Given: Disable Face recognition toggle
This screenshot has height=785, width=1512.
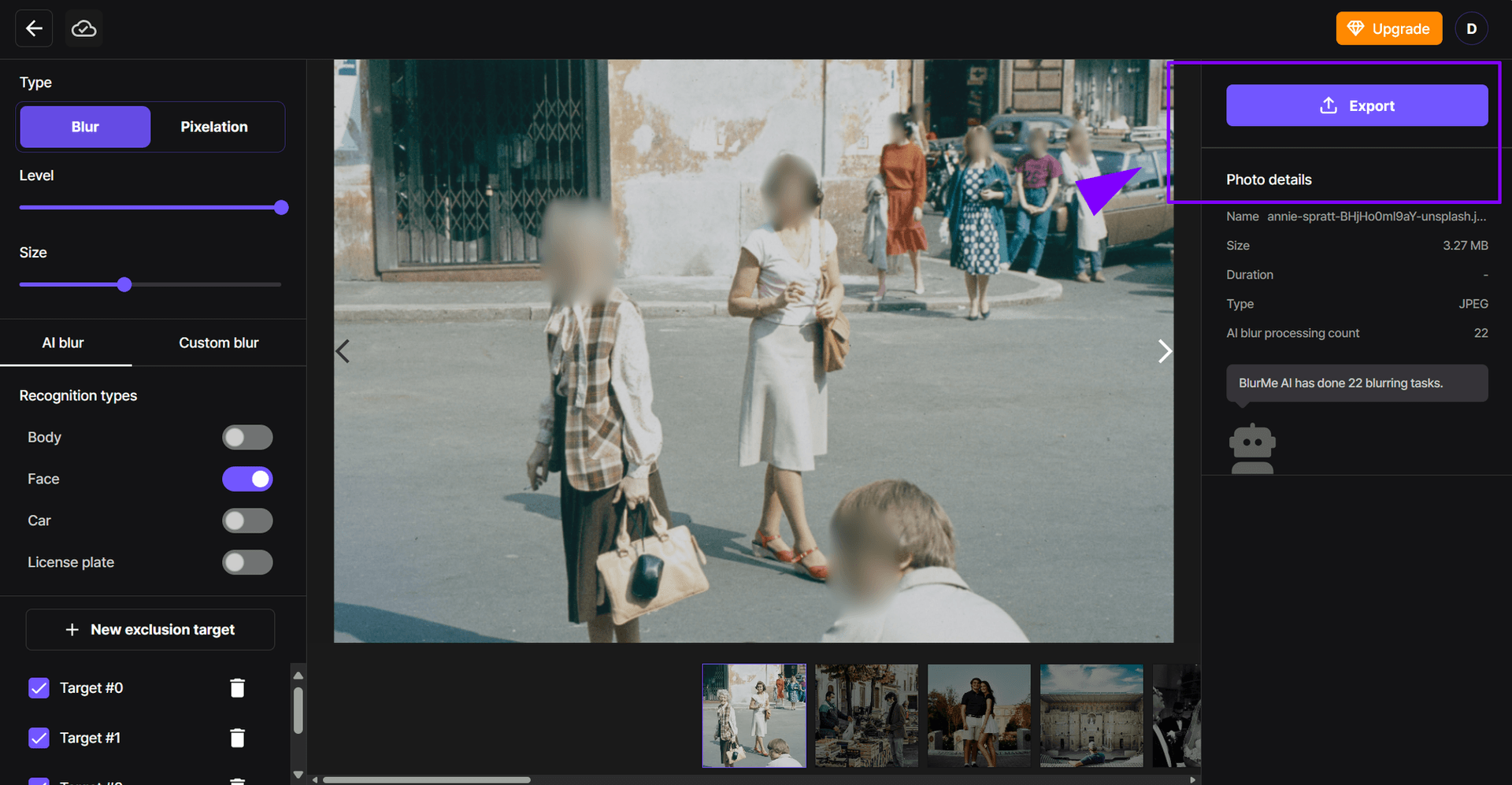Looking at the screenshot, I should click(247, 479).
